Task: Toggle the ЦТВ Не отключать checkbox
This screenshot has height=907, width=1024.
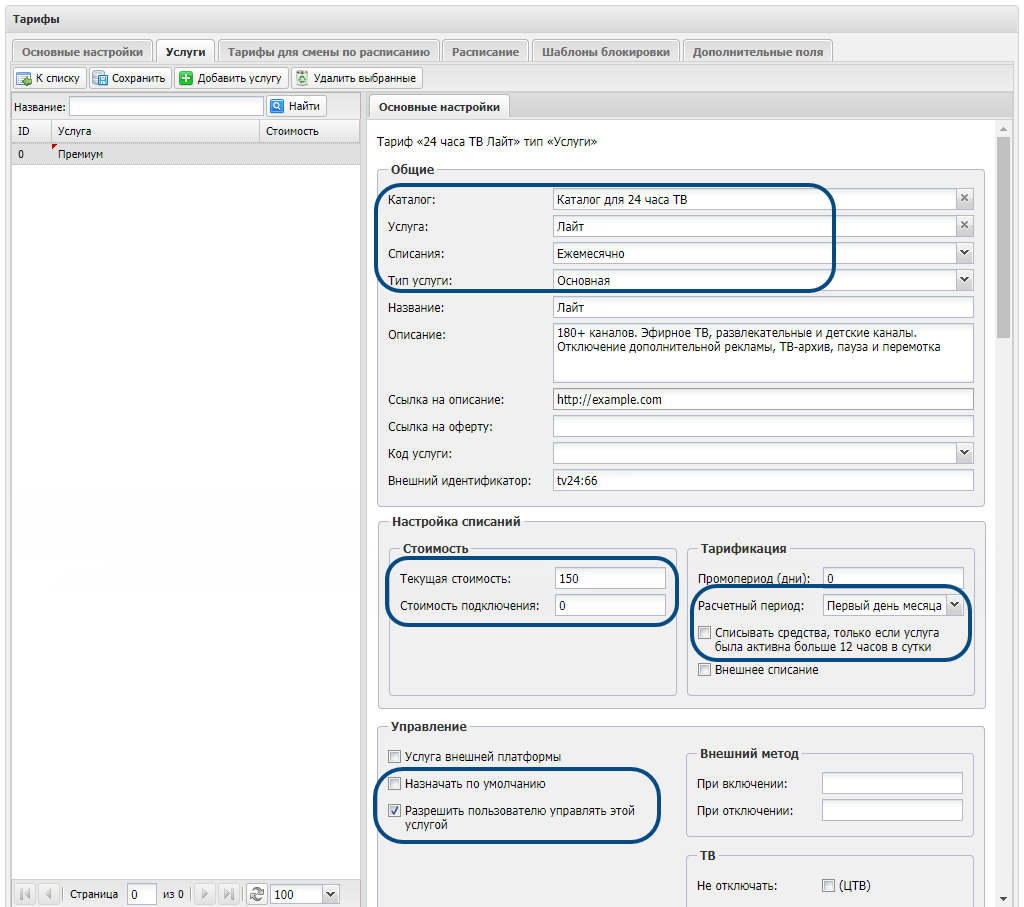Action: [828, 885]
